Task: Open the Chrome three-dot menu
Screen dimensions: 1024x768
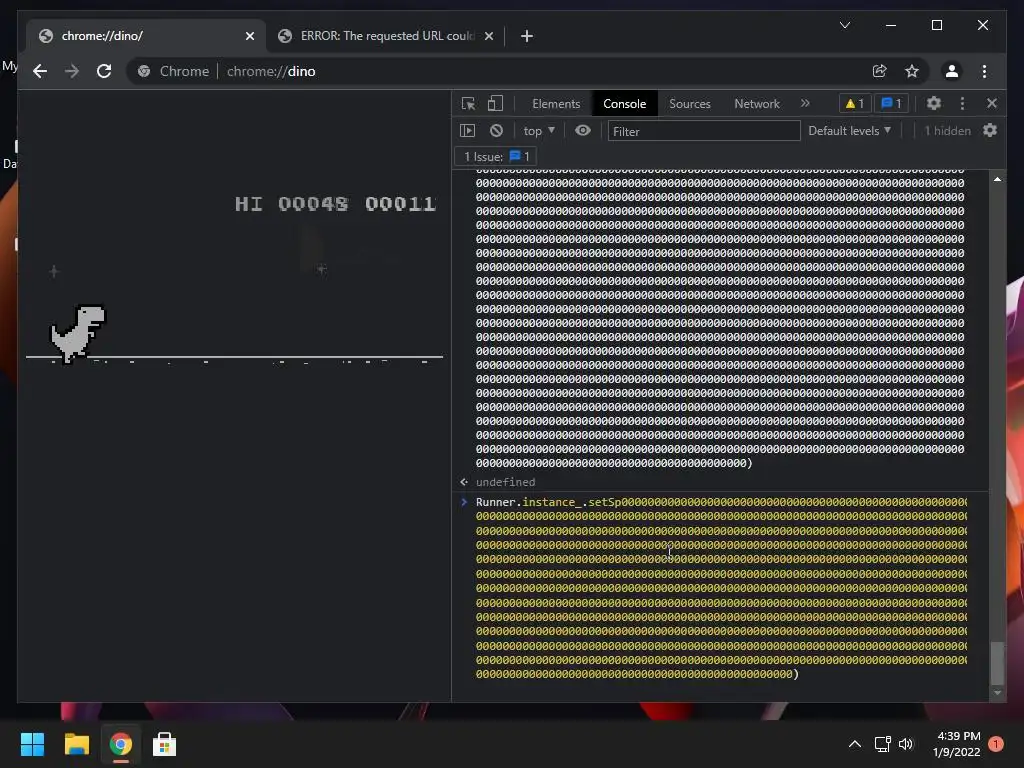Action: (984, 71)
